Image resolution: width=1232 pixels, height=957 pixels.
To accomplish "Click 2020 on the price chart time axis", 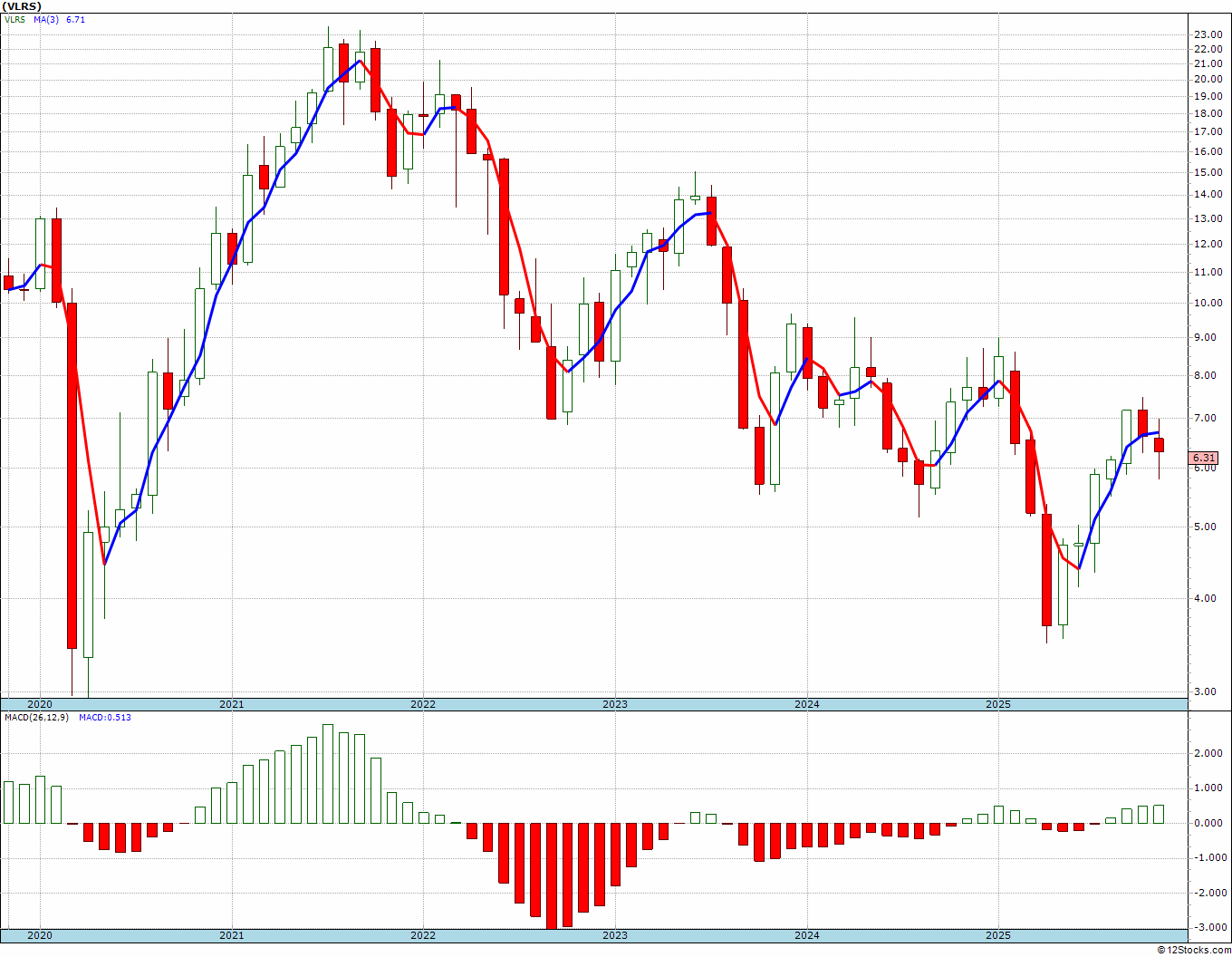I will click(39, 704).
